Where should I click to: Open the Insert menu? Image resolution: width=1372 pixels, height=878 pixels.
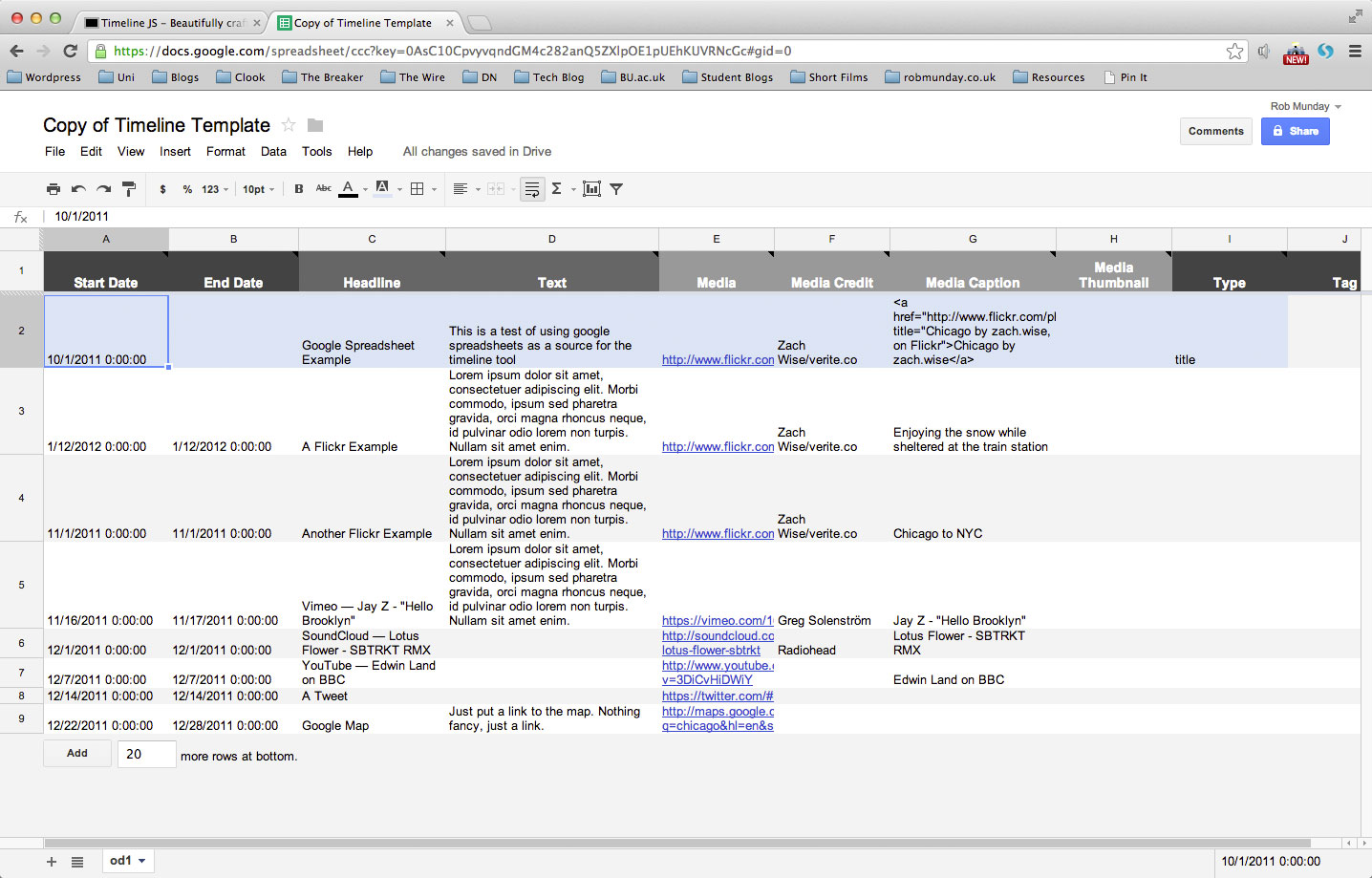coord(175,151)
